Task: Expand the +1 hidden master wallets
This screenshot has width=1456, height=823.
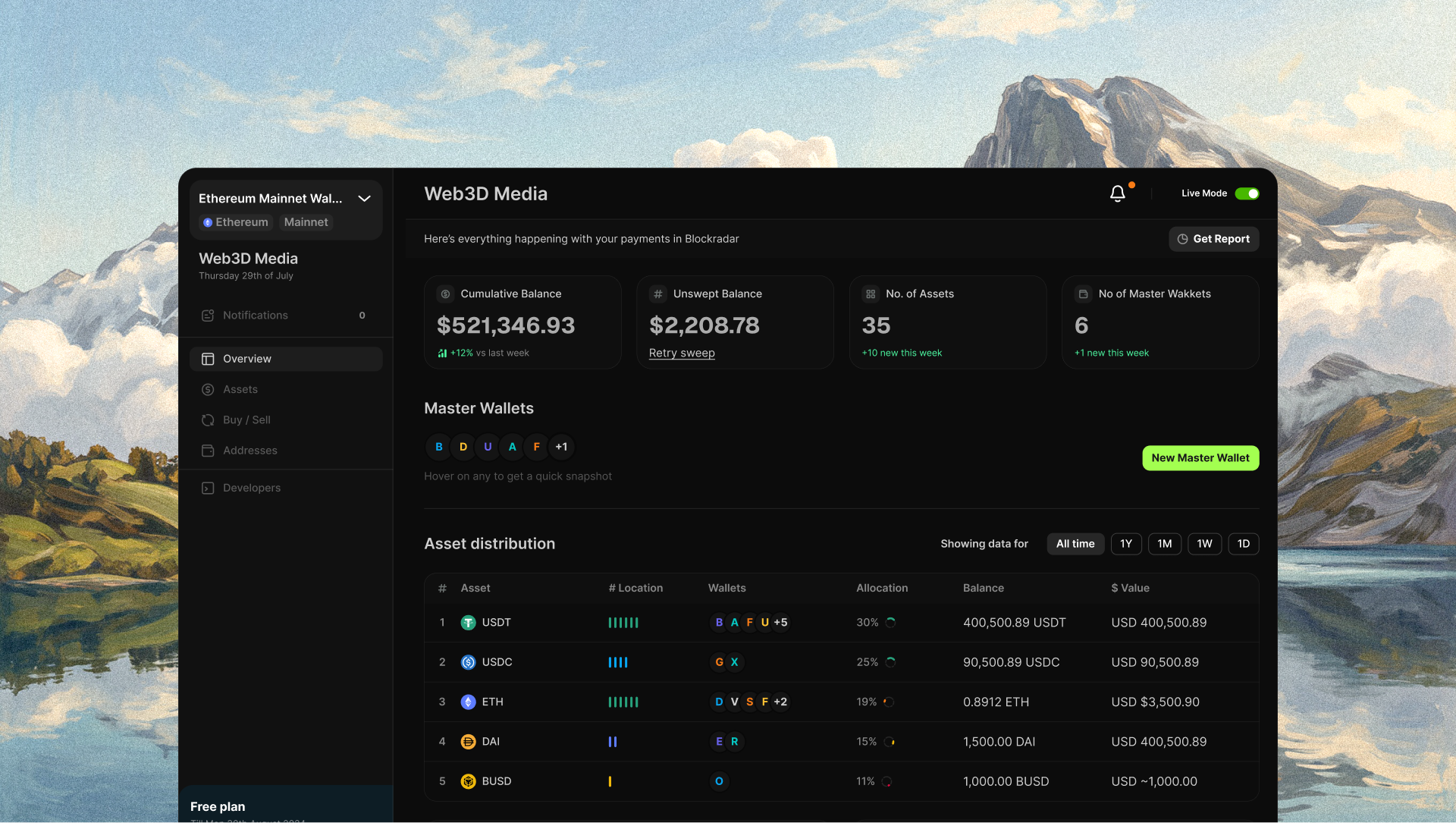Action: coord(561,447)
